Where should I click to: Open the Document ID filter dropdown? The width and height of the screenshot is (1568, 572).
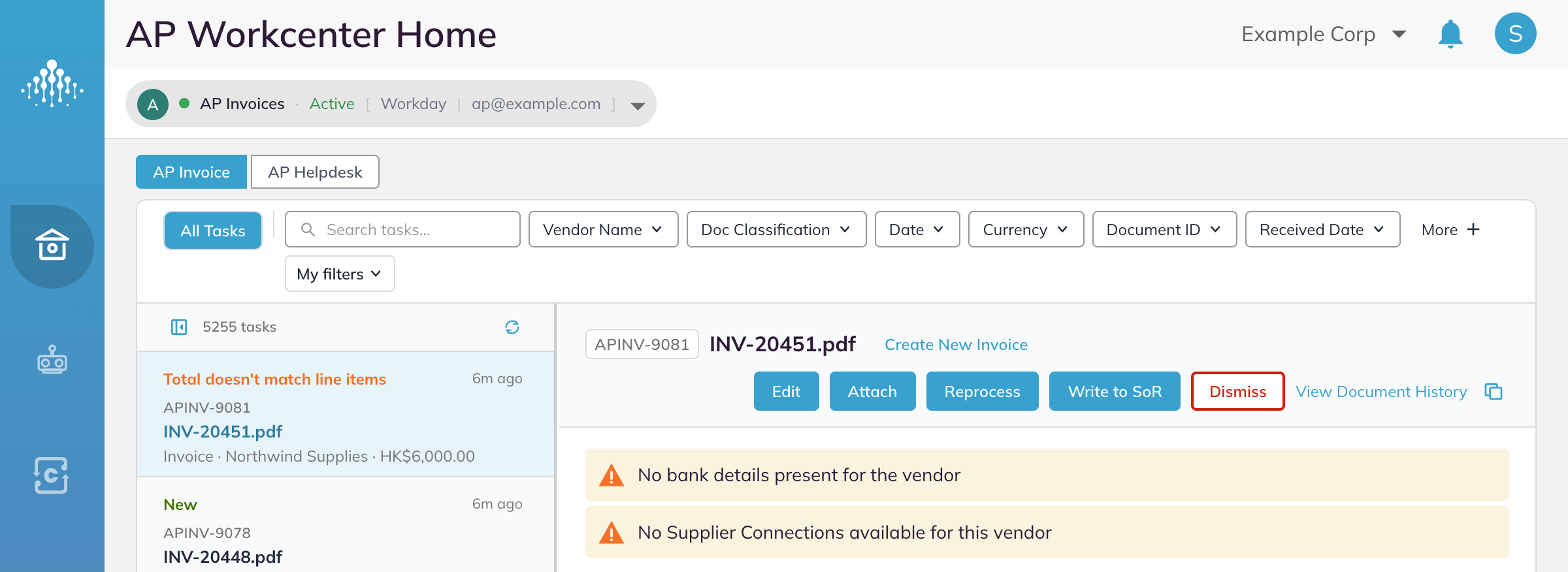tap(1165, 229)
